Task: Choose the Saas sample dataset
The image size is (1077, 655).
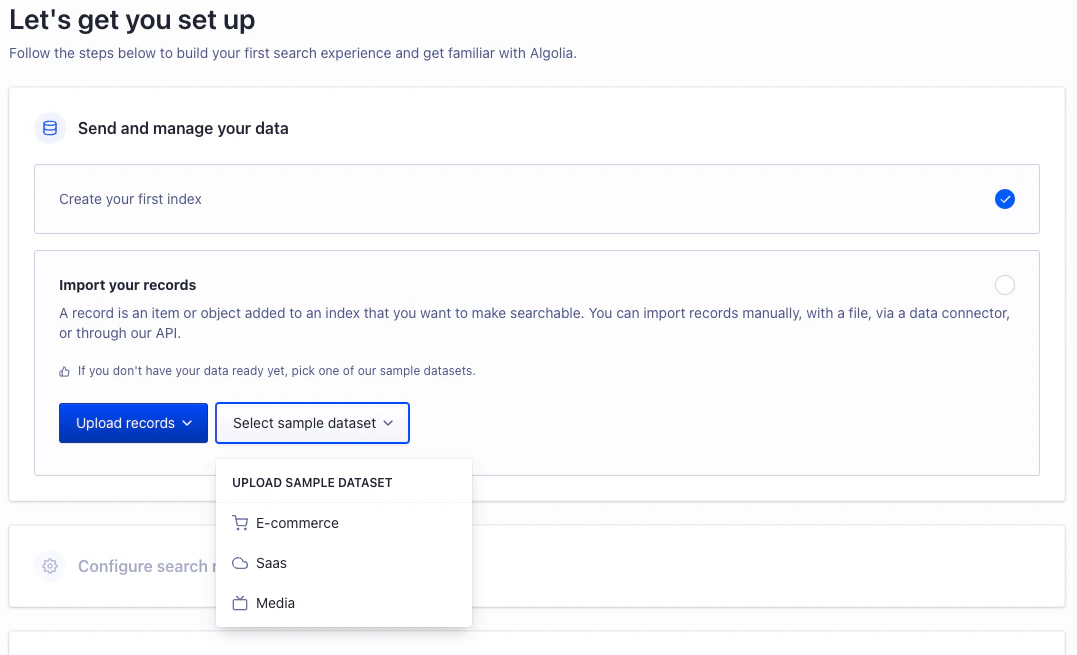Action: [x=344, y=563]
